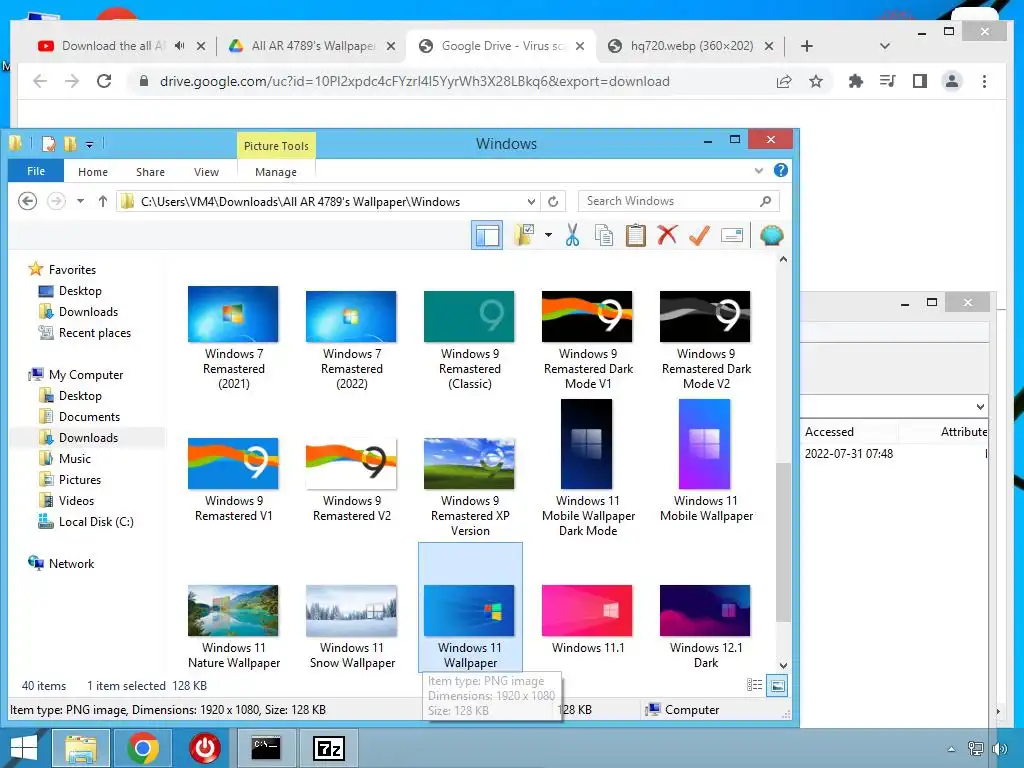Select Downloads under Favorites

(x=88, y=312)
